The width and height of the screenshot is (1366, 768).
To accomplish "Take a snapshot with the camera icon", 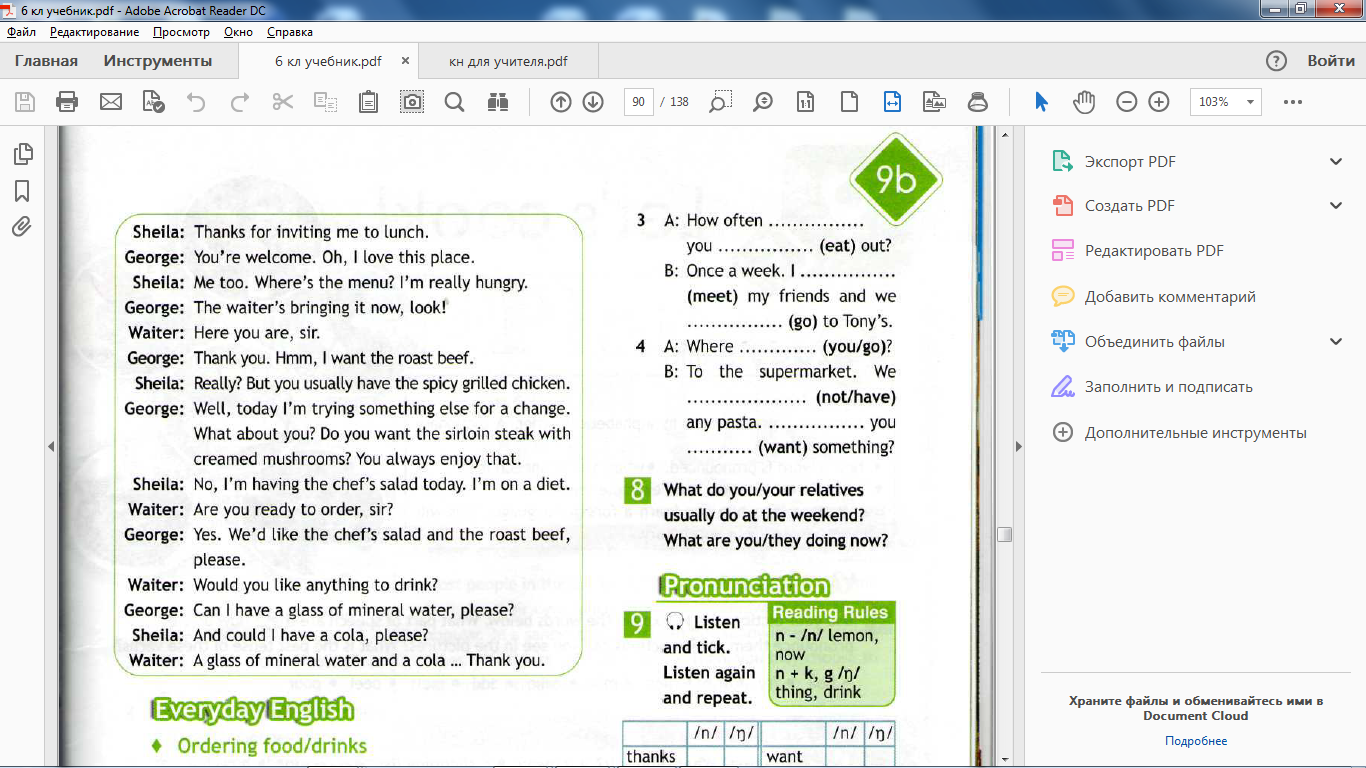I will [411, 102].
